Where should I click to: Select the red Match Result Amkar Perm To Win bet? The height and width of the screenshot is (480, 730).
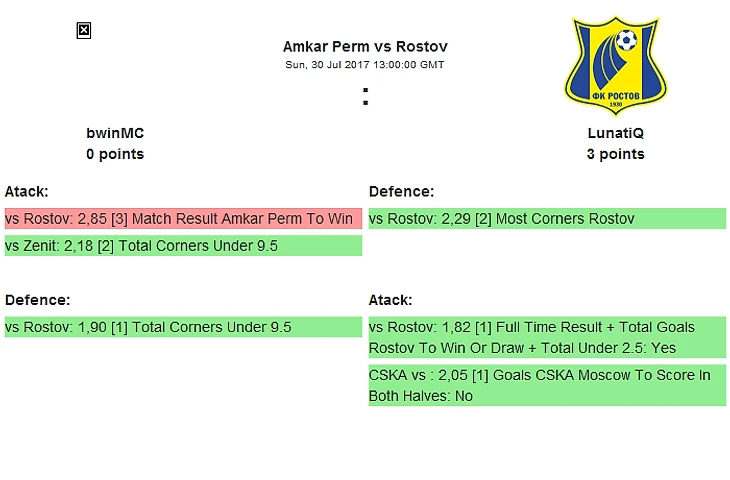tap(183, 218)
